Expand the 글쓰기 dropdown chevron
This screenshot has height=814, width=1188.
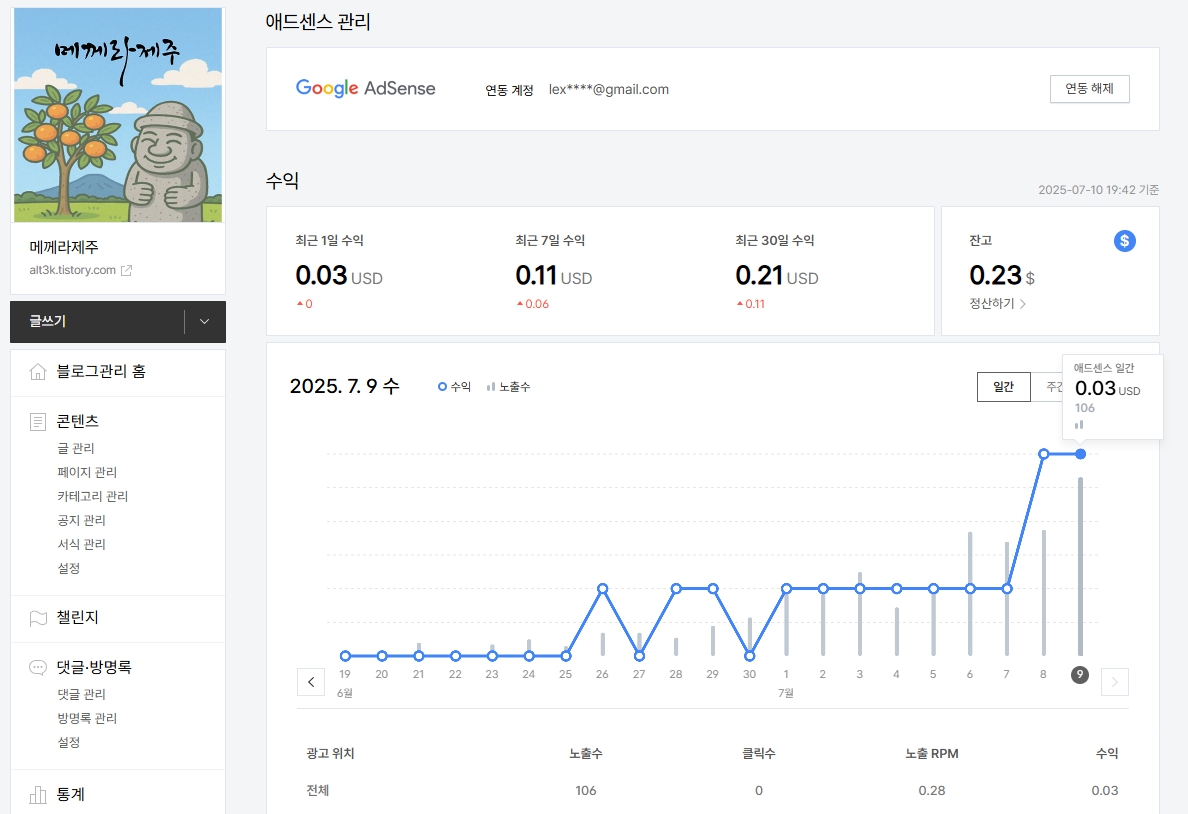(205, 321)
